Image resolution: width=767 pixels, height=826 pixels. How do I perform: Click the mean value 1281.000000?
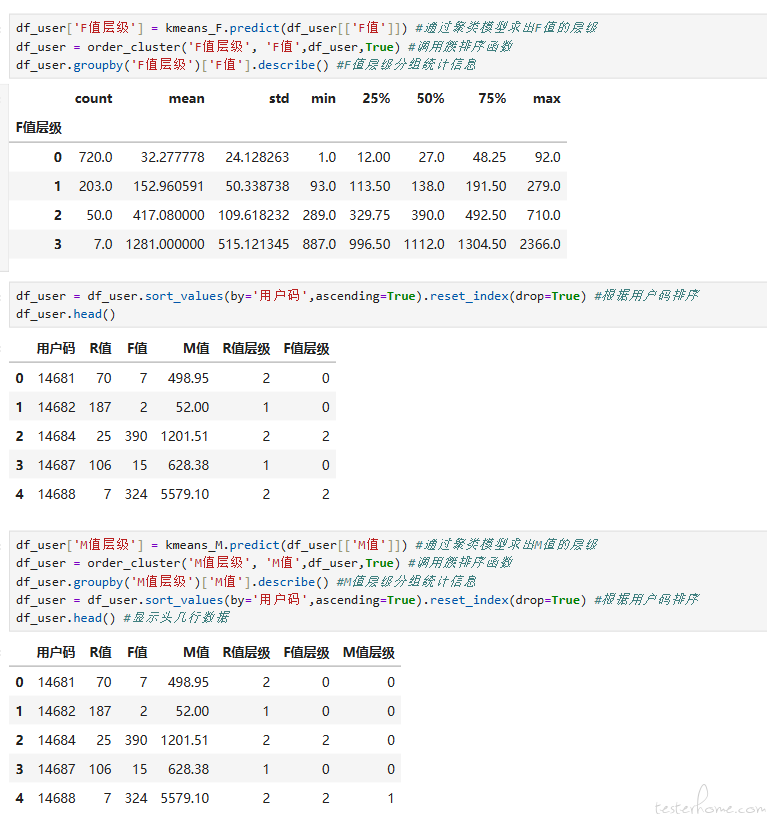[165, 244]
